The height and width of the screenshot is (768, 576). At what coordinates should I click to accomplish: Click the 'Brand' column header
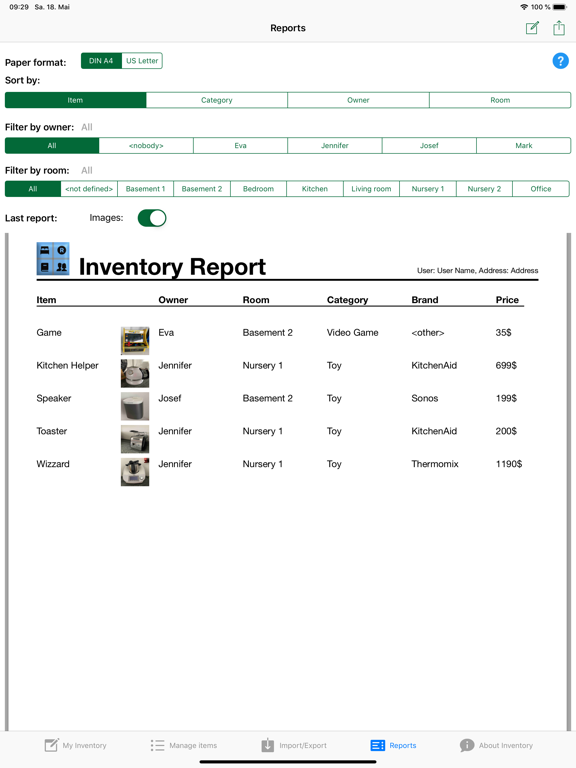[x=425, y=300]
